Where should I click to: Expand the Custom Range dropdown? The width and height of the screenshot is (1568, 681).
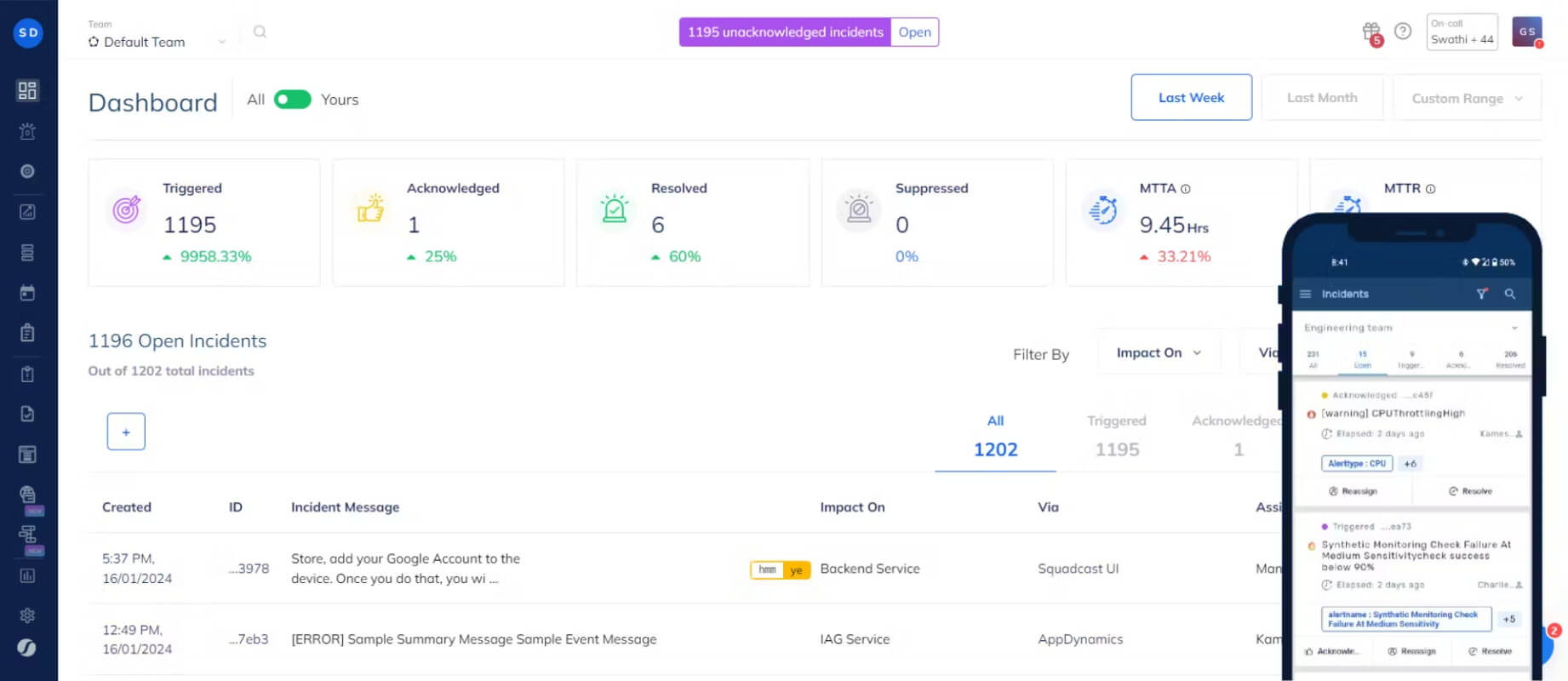(1467, 98)
